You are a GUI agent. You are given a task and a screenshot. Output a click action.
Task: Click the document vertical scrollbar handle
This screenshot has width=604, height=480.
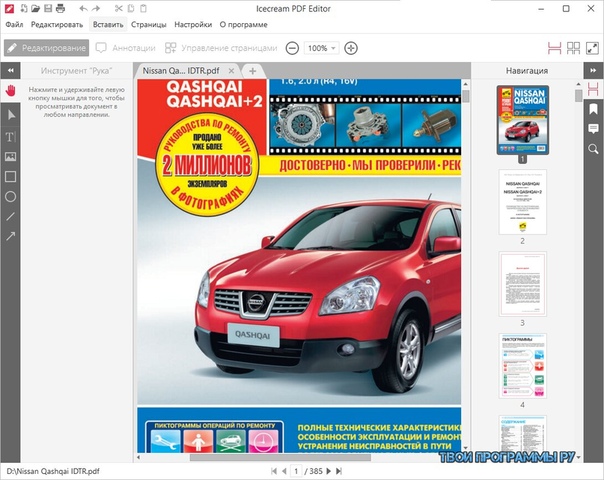tap(466, 96)
